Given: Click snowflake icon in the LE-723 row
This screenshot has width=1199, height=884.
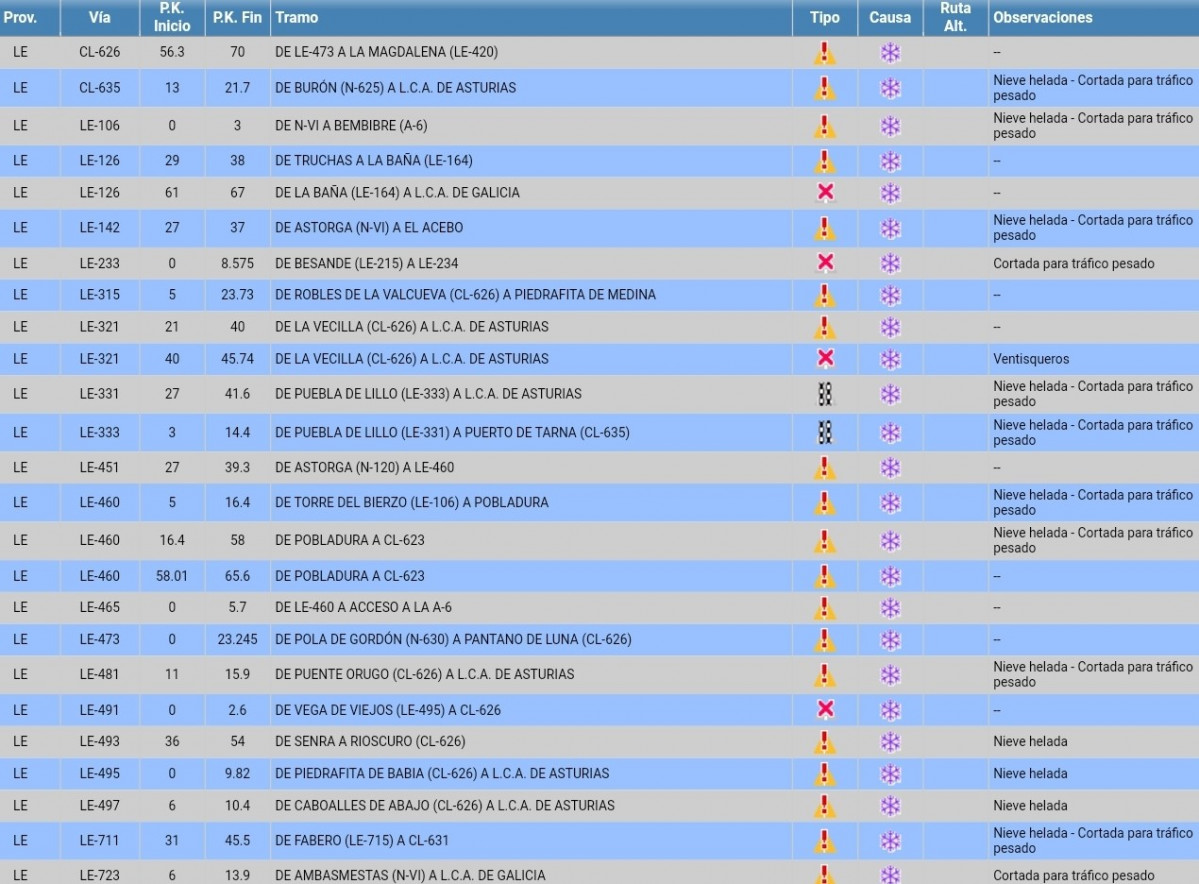Looking at the screenshot, I should click(x=890, y=875).
